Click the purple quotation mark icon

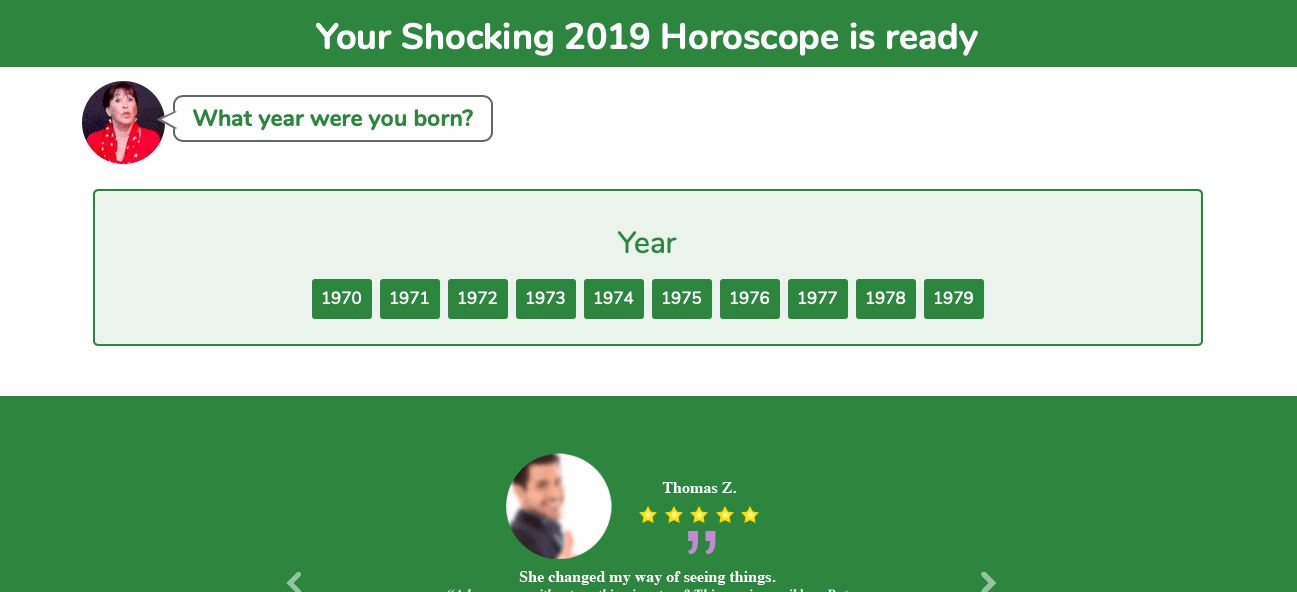coord(702,542)
